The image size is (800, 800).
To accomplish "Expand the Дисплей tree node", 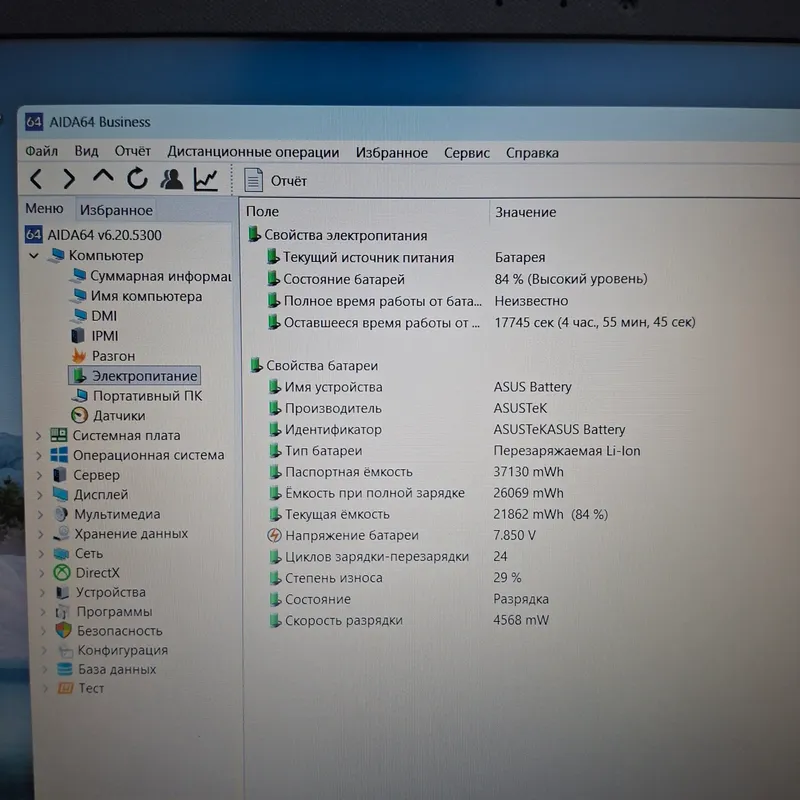I will (40, 494).
